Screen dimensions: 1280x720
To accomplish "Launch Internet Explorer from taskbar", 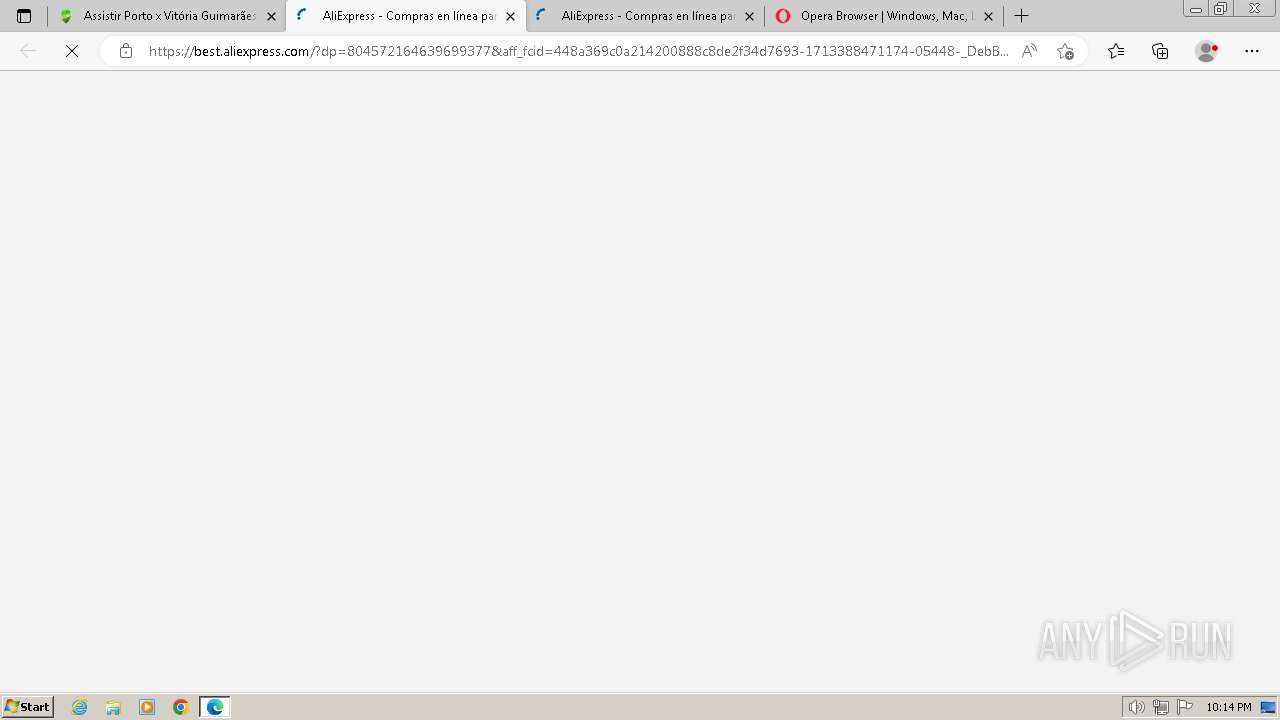I will [80, 707].
